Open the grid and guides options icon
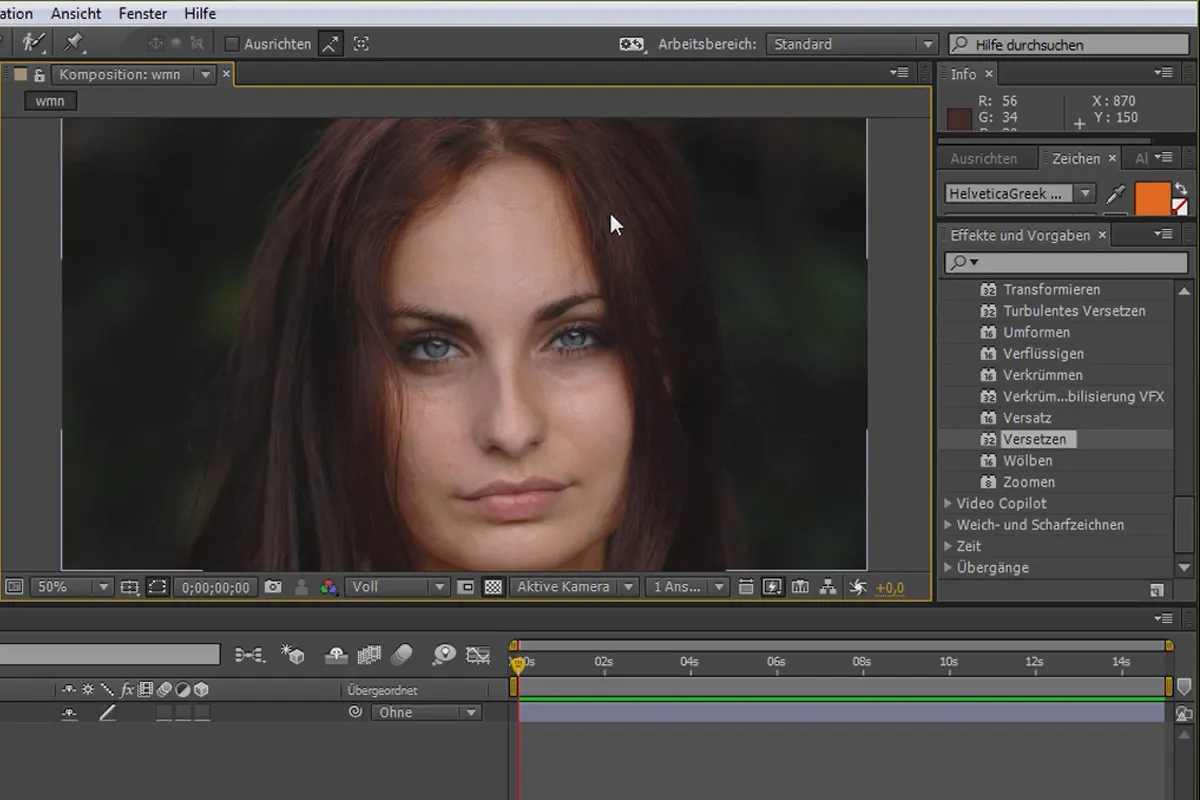 point(129,587)
